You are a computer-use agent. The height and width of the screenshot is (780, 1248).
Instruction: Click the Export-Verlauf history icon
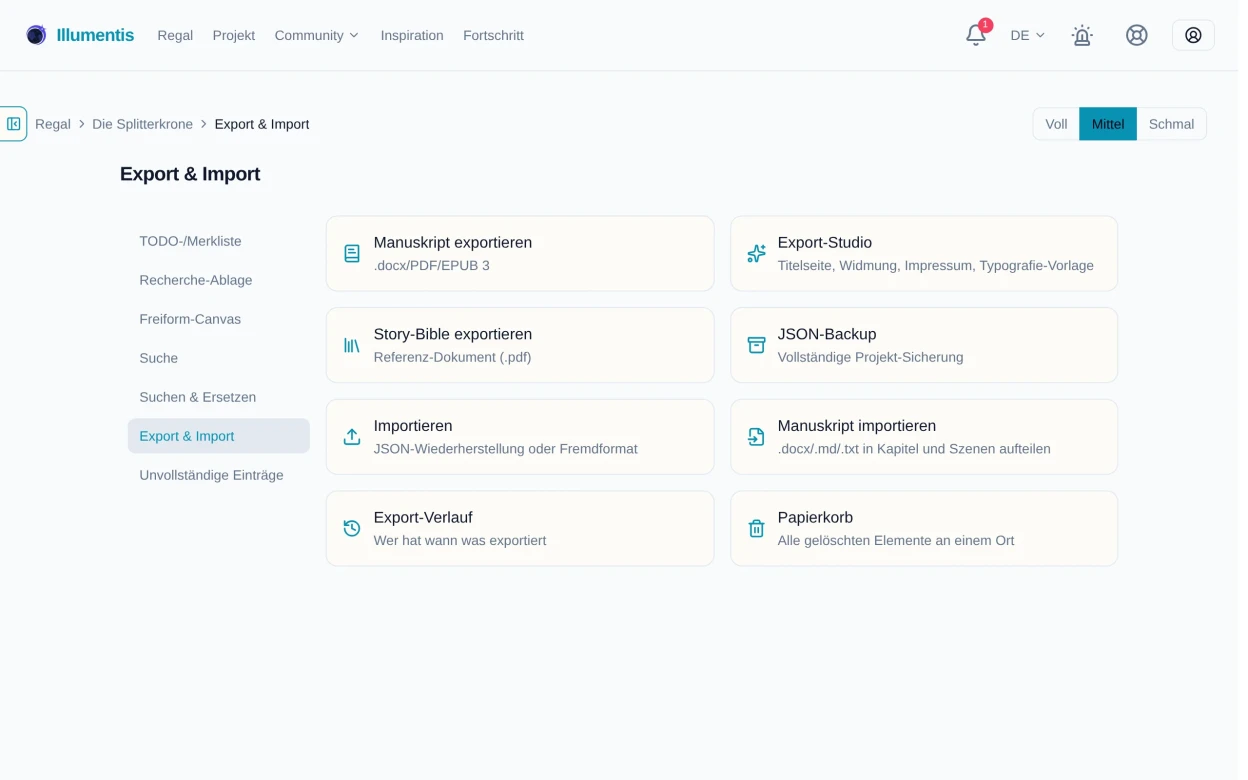[x=352, y=528]
